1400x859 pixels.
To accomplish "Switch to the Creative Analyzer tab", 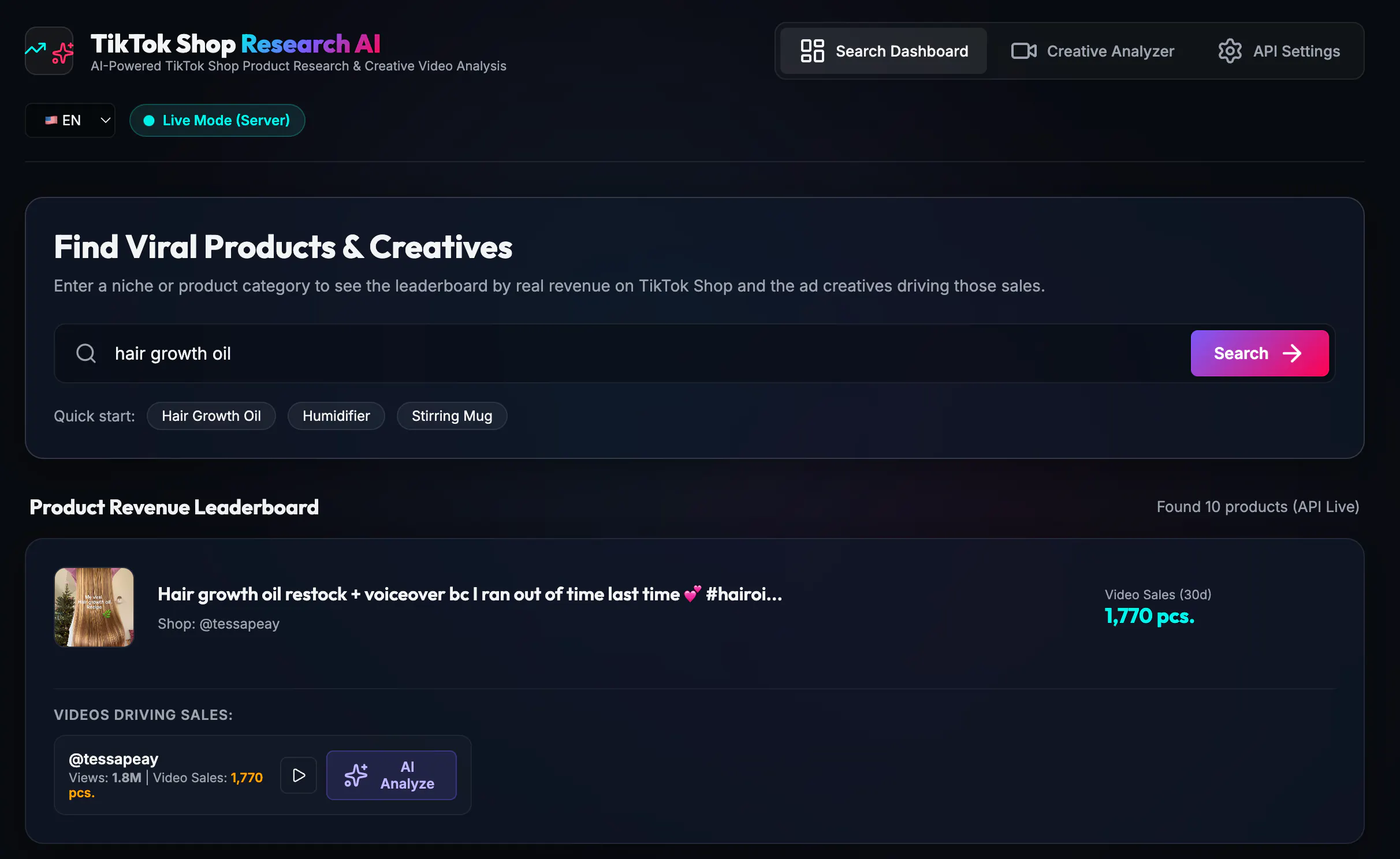I will tap(1093, 51).
